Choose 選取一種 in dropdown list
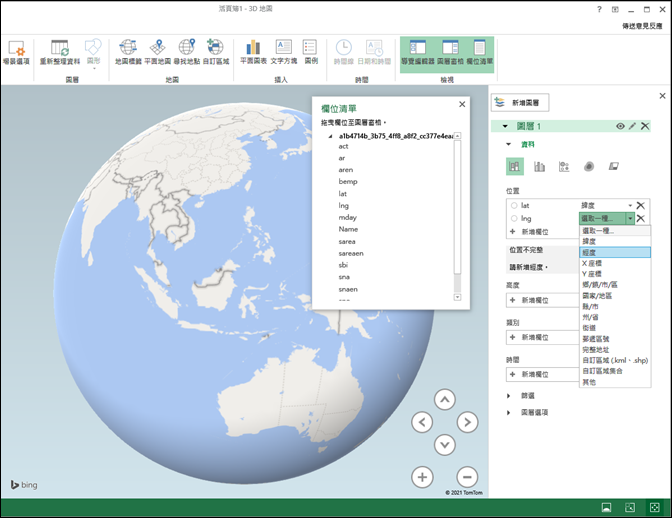Viewport: 672px width, 518px height. click(x=615, y=231)
